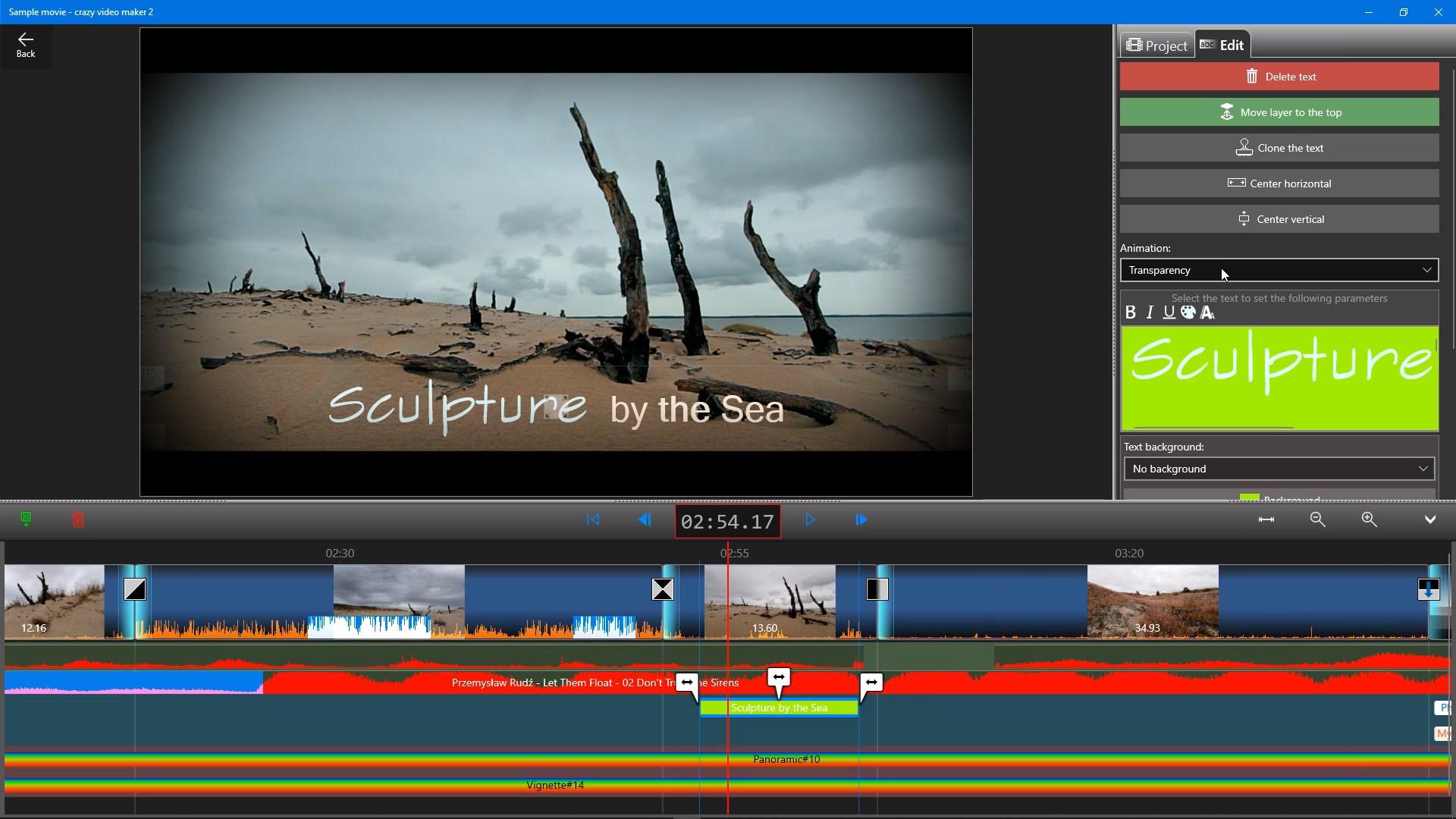Open the font selection icon

click(x=1208, y=312)
